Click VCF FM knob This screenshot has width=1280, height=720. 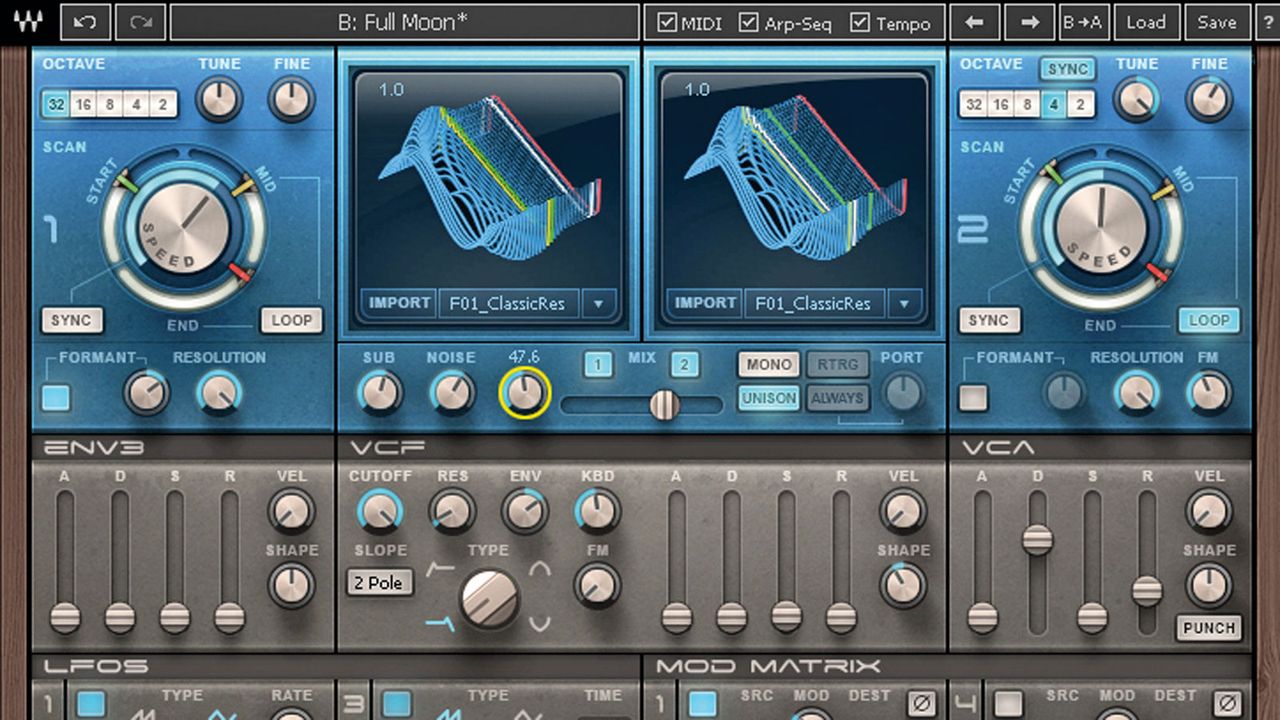click(598, 585)
